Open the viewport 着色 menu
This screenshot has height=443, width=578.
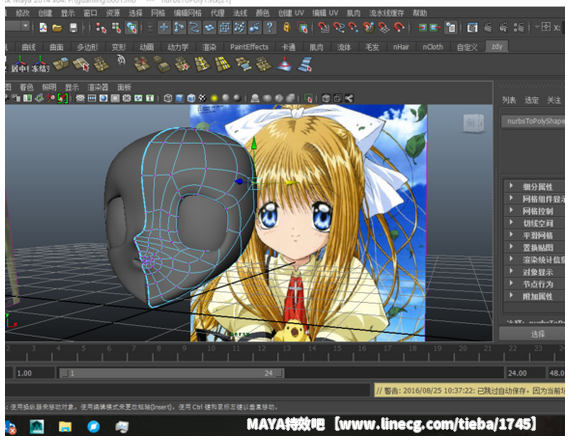27,87
